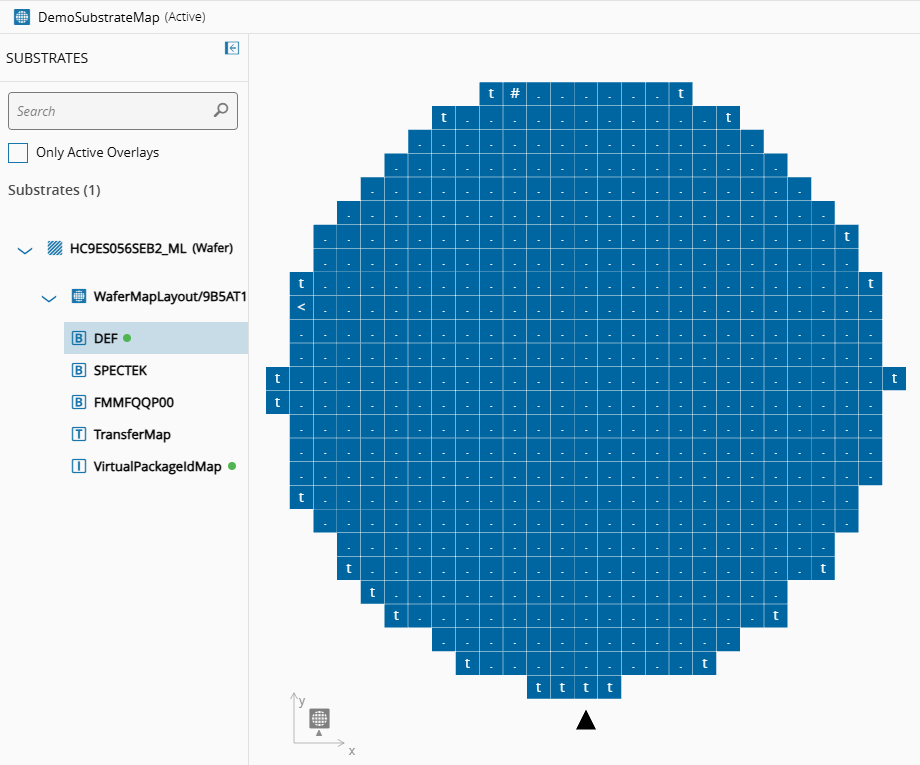The width and height of the screenshot is (920, 765).
Task: Click the WaferMapLayout grid icon
Action: (79, 296)
